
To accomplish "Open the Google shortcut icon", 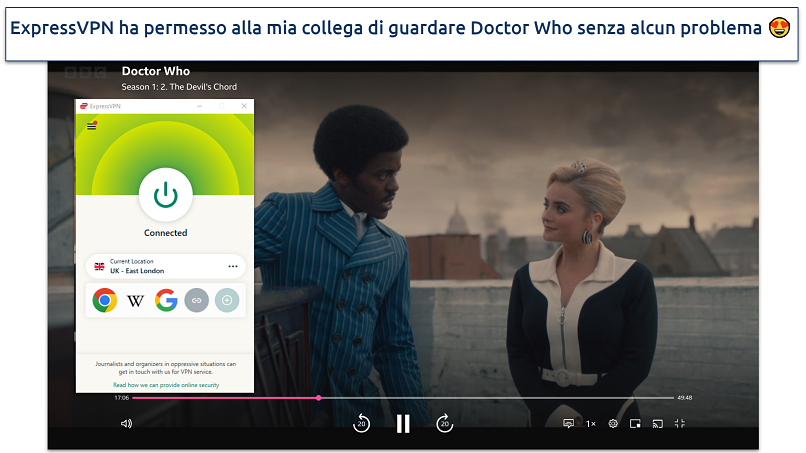I will [166, 300].
